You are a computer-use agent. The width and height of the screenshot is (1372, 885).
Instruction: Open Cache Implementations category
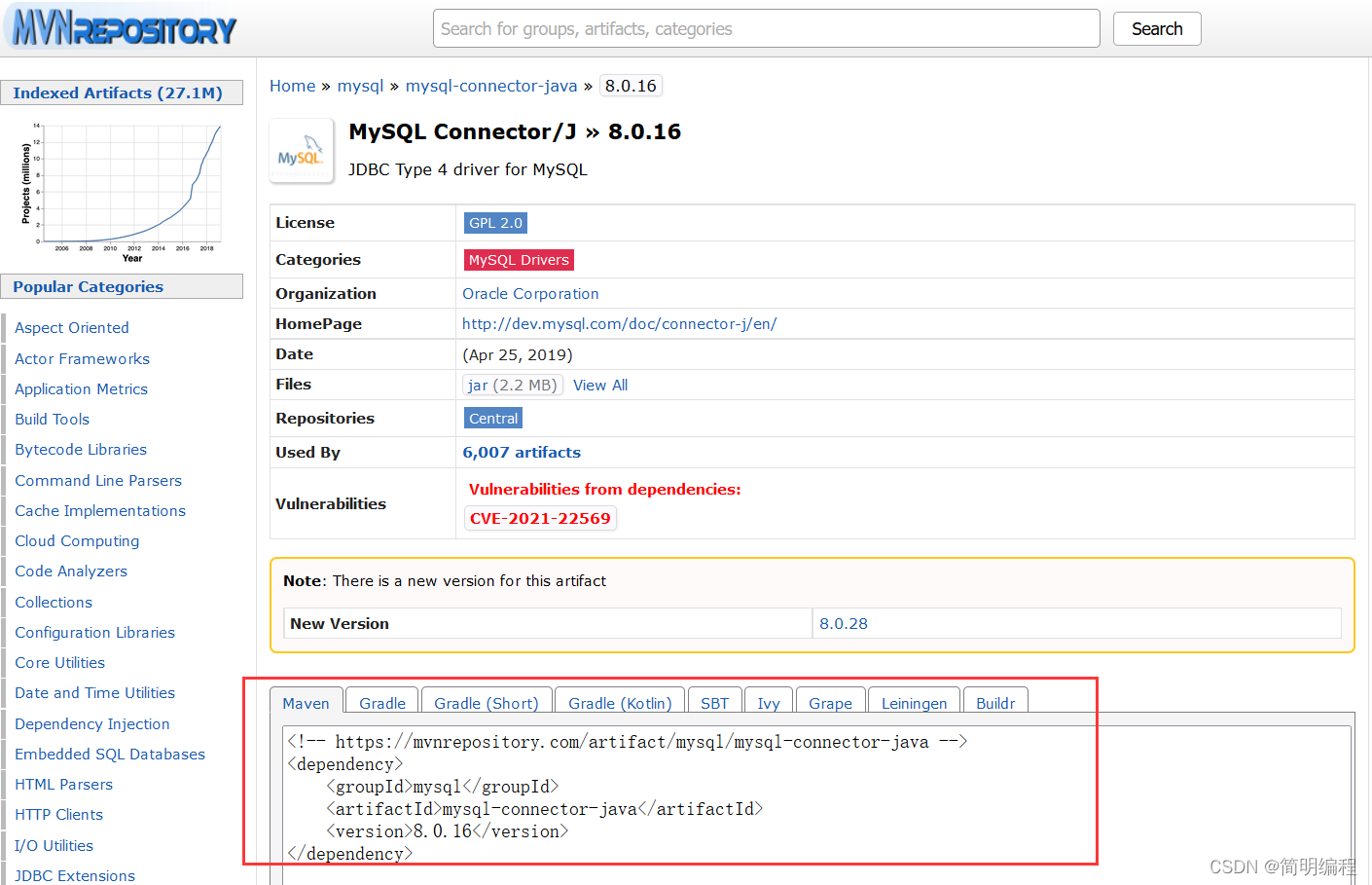coord(100,511)
